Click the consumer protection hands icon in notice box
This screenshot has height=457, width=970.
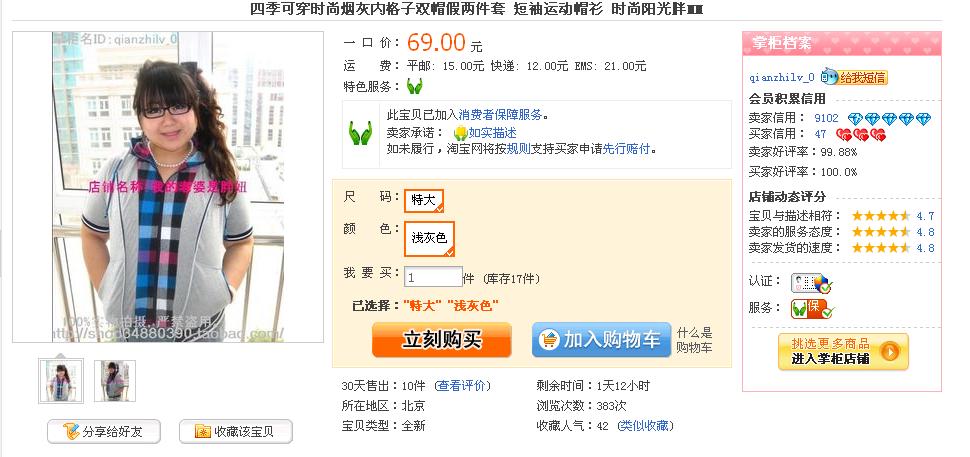pos(360,133)
